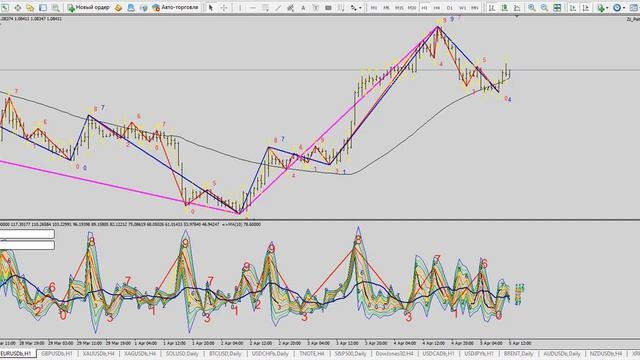Select the text label T tool
The image size is (640, 360).
[316, 8]
